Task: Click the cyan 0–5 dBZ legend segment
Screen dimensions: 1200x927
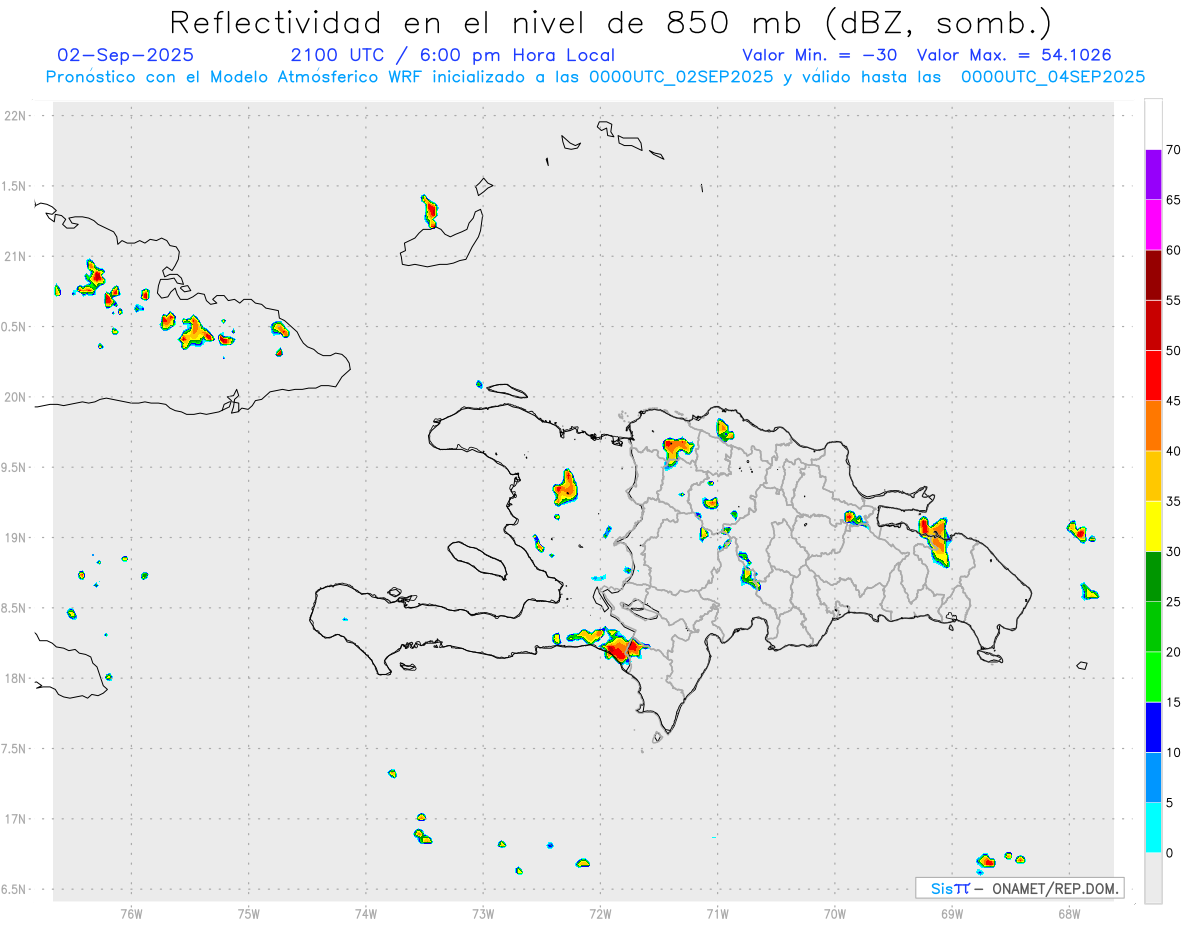Action: pyautogui.click(x=1153, y=828)
